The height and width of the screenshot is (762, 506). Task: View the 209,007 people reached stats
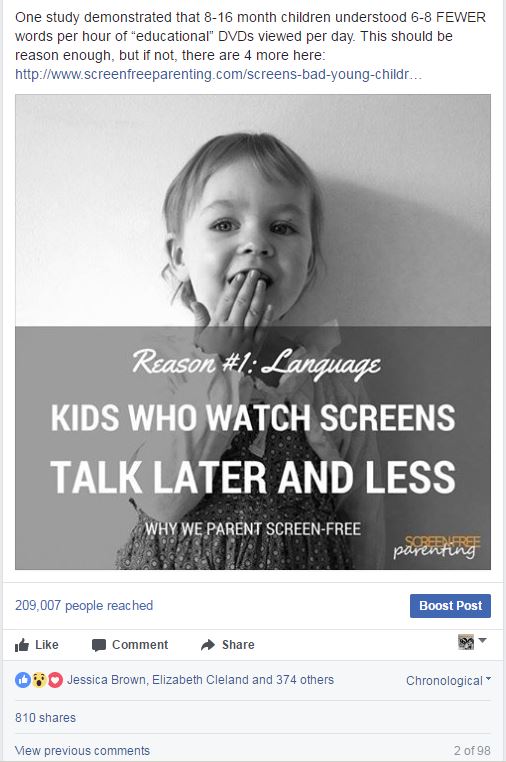(x=84, y=606)
